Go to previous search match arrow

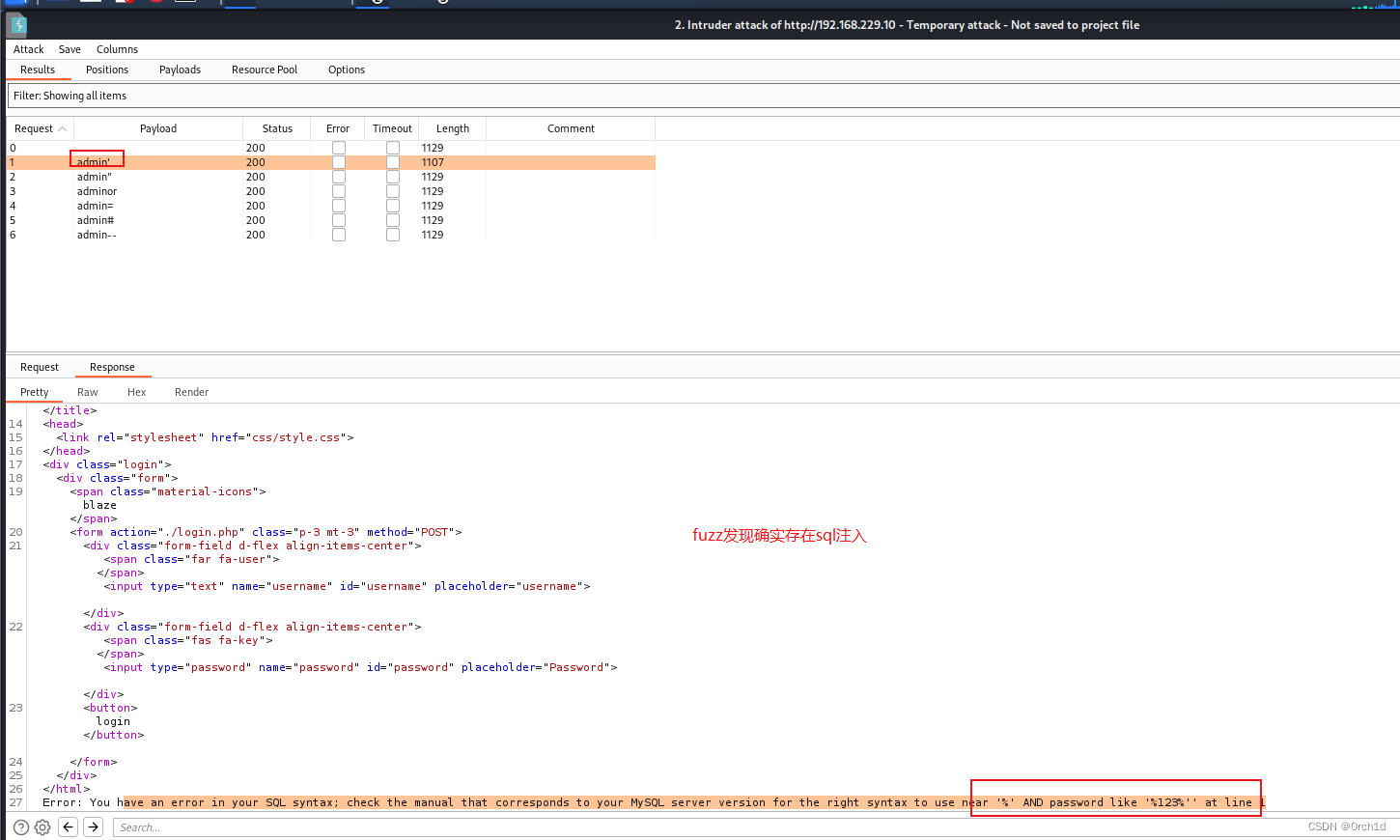tap(68, 826)
